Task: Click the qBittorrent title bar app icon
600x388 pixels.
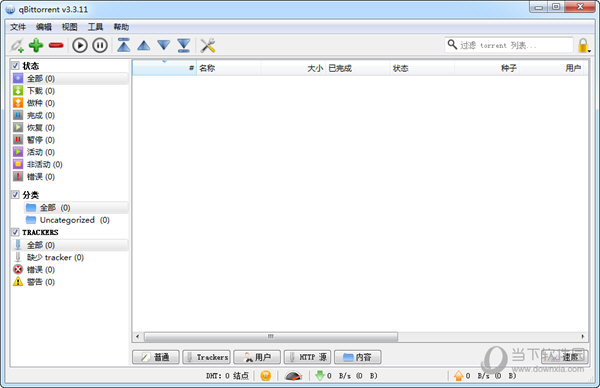Action: tap(10, 9)
